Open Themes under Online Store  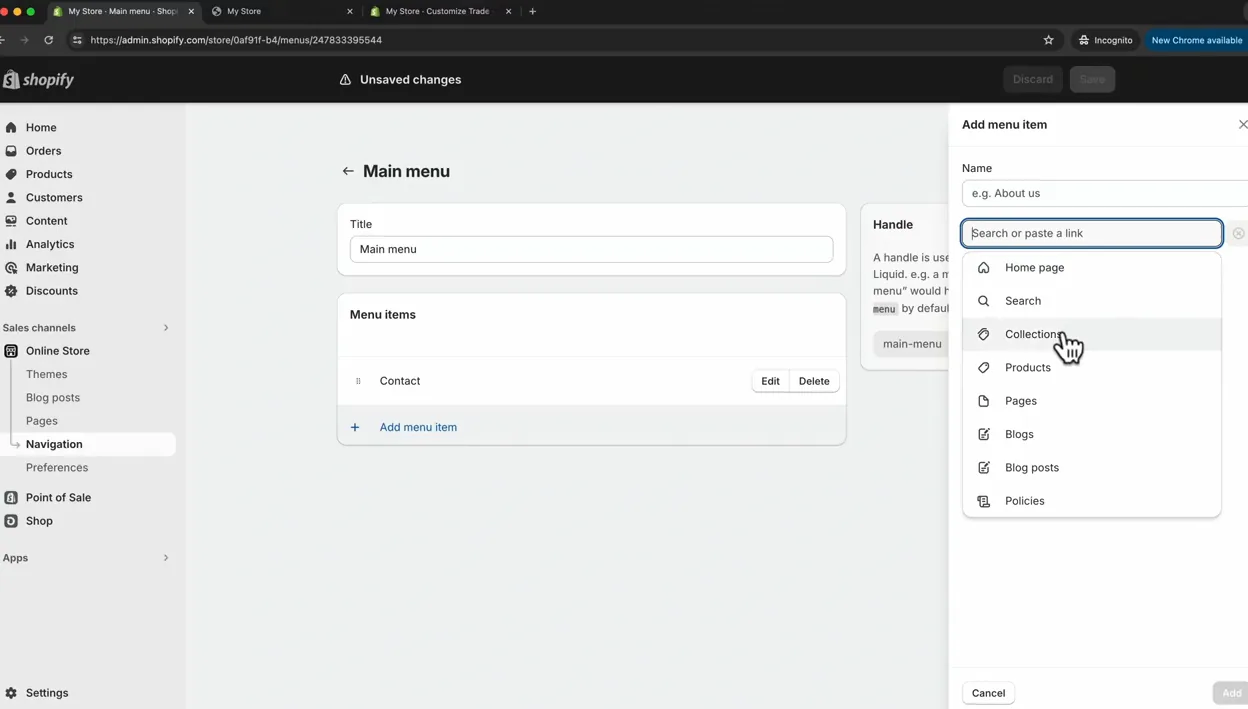click(x=46, y=374)
